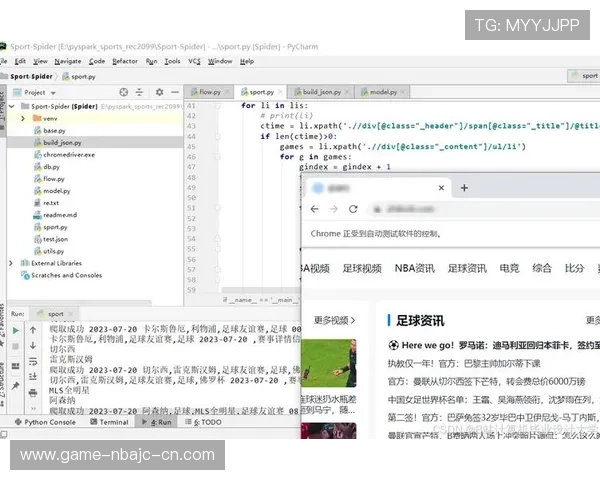
Task: Click the editor horizontal scrollbar
Action: coord(261,290)
